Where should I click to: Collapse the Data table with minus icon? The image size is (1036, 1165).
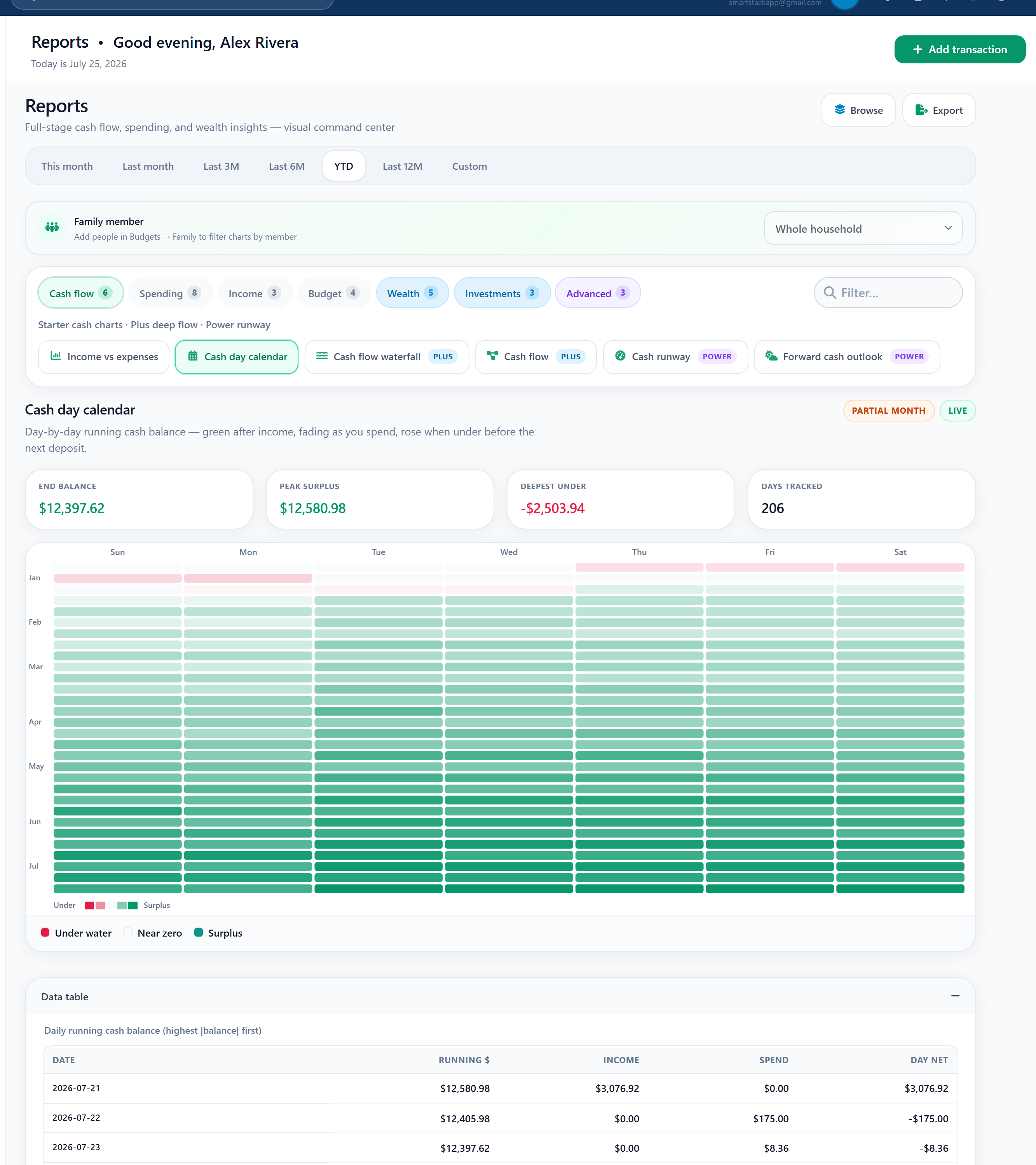click(955, 996)
